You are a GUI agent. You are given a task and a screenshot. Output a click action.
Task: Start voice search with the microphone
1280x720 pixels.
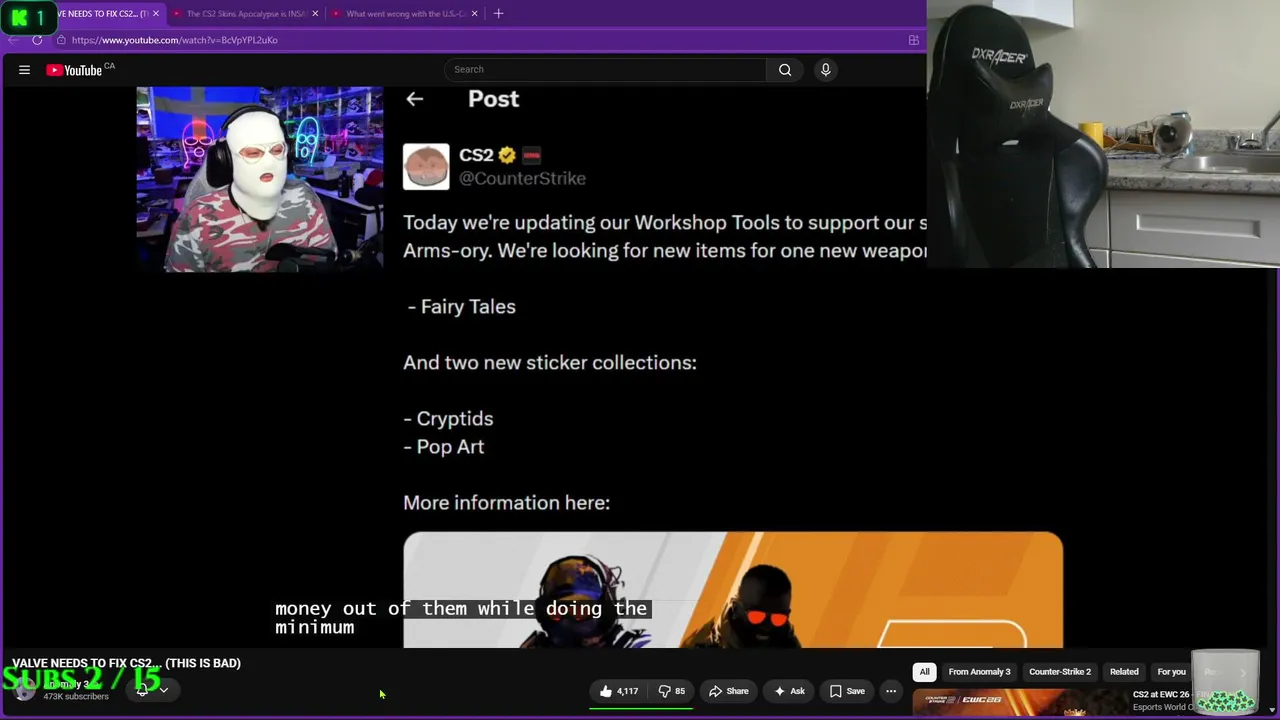click(x=825, y=69)
